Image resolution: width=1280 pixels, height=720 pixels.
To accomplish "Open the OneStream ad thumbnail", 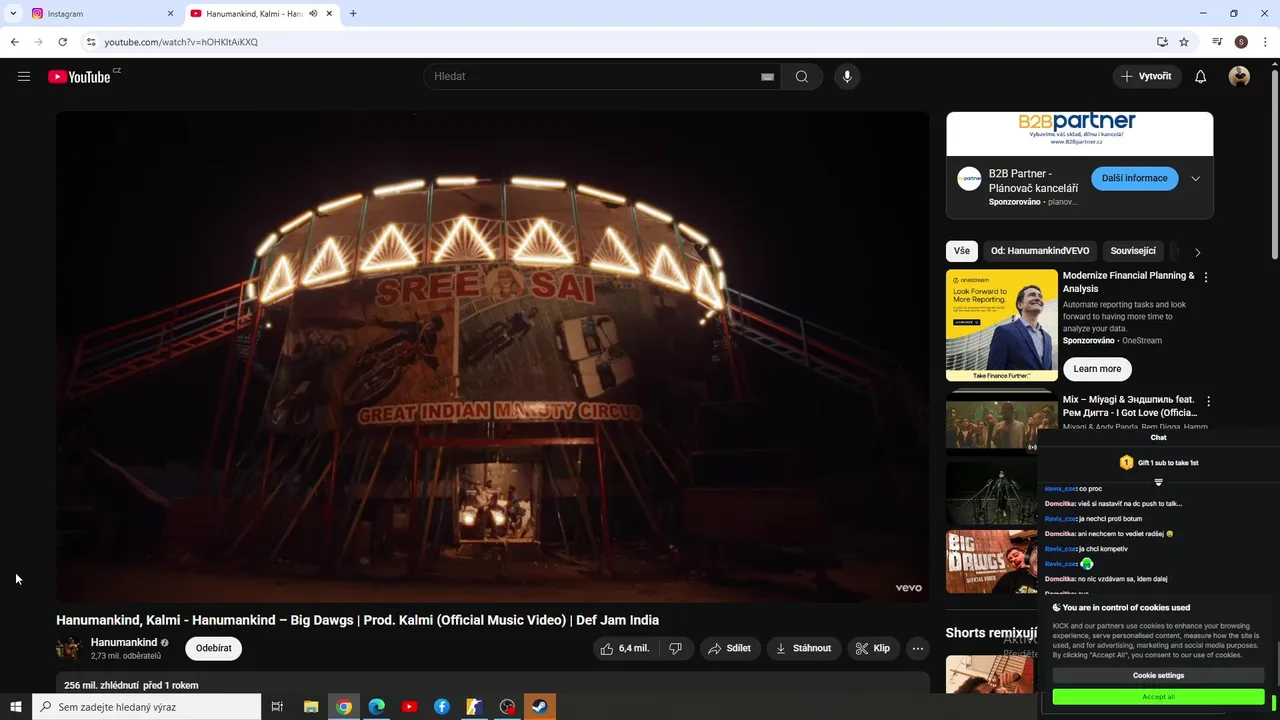I will pyautogui.click(x=1001, y=325).
